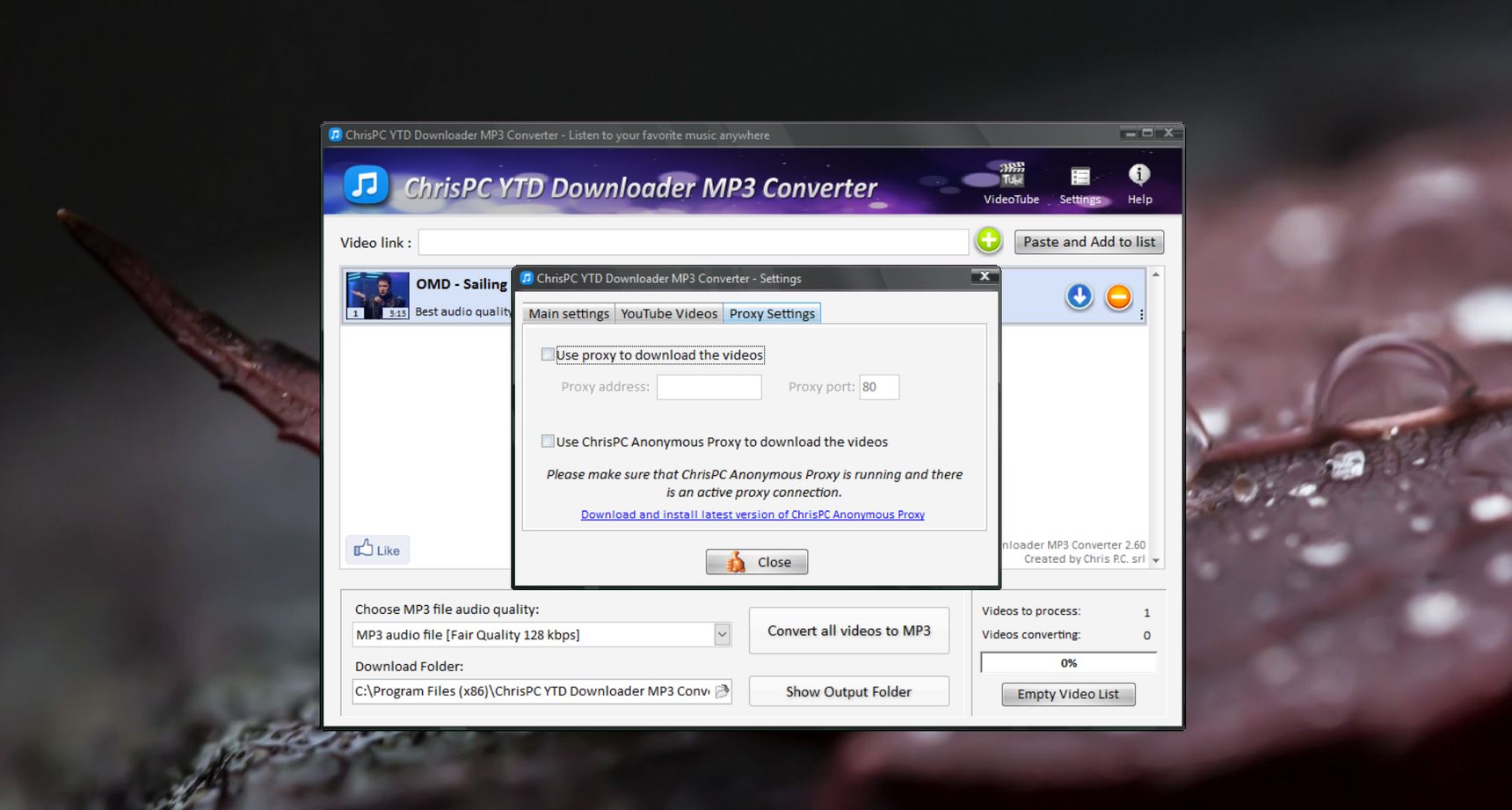Open the three-dot menu on OMD row

[x=1141, y=315]
